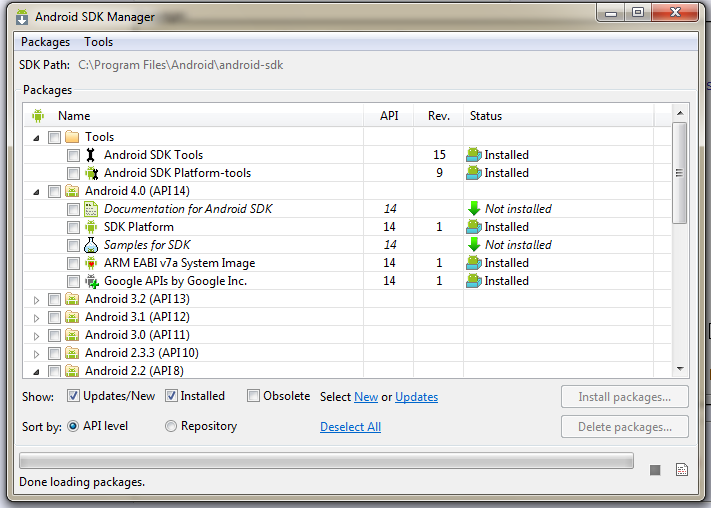Click the Android SDK Platform-tools icon
The width and height of the screenshot is (711, 508).
tap(91, 173)
